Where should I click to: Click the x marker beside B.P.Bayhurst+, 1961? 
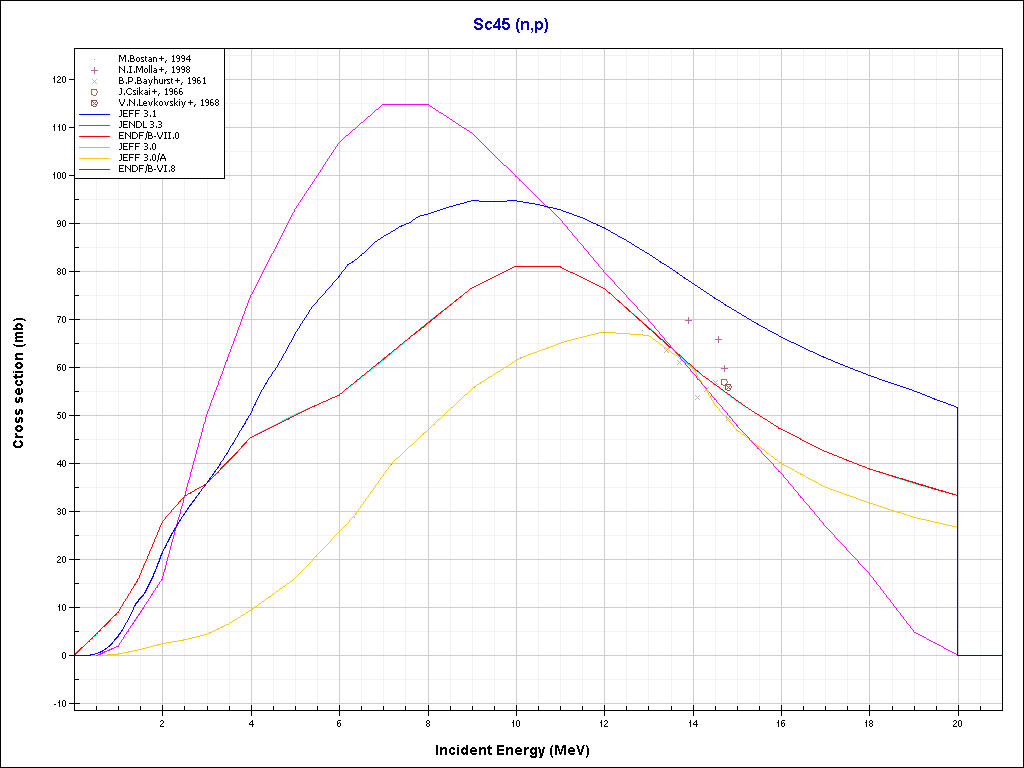click(x=94, y=81)
